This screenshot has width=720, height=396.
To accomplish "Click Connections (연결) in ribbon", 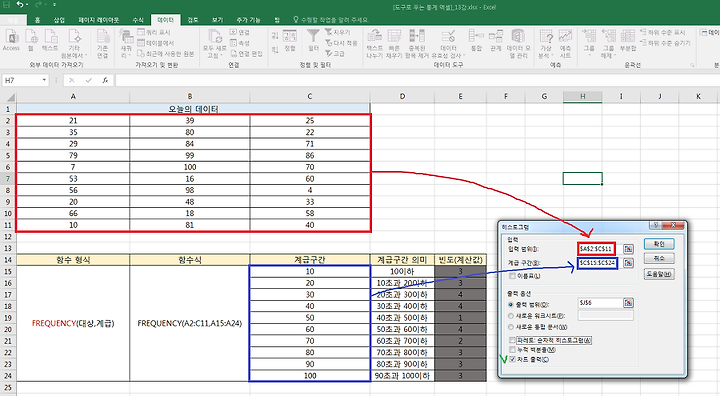I will 240,32.
